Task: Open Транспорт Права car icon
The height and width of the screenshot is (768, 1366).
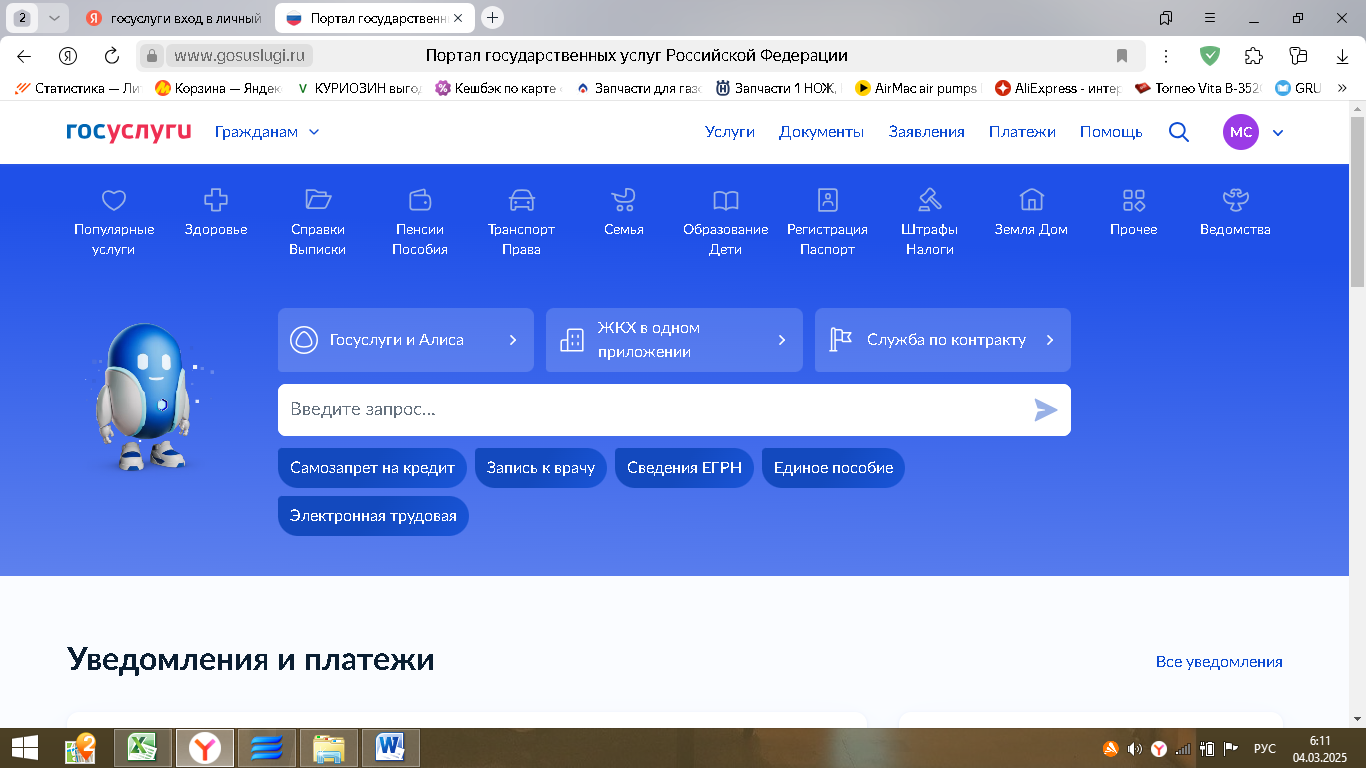Action: click(521, 200)
